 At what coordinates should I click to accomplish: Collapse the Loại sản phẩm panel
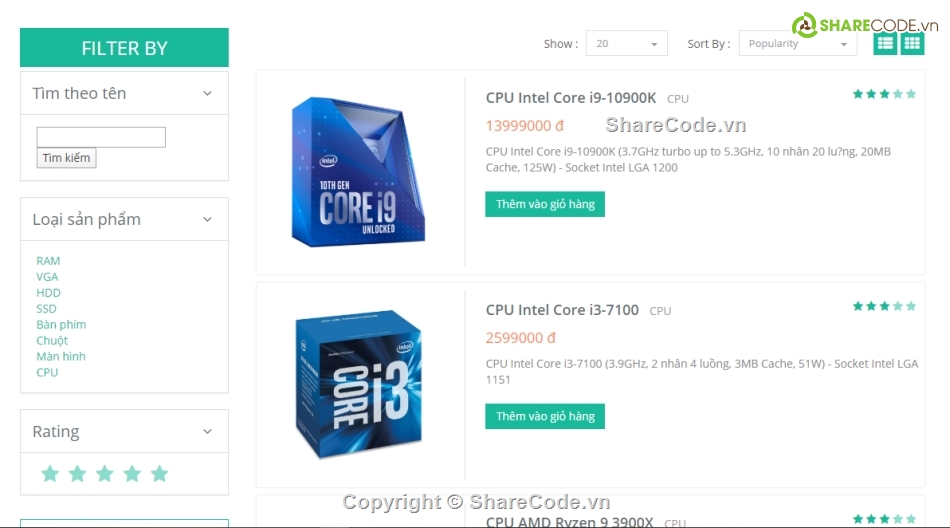[x=207, y=219]
